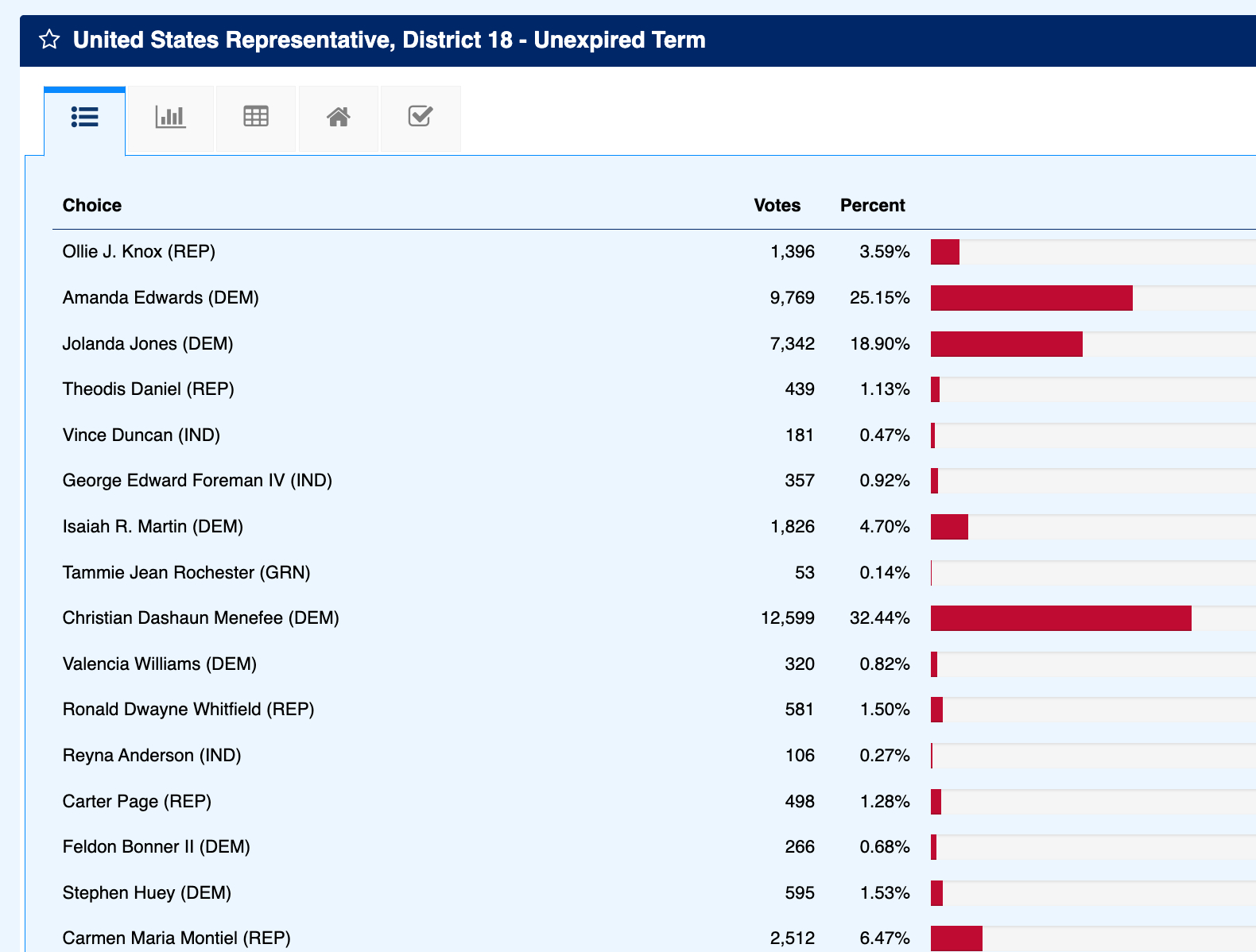The height and width of the screenshot is (952, 1256).
Task: Open the home precinct view icon
Action: (x=338, y=118)
